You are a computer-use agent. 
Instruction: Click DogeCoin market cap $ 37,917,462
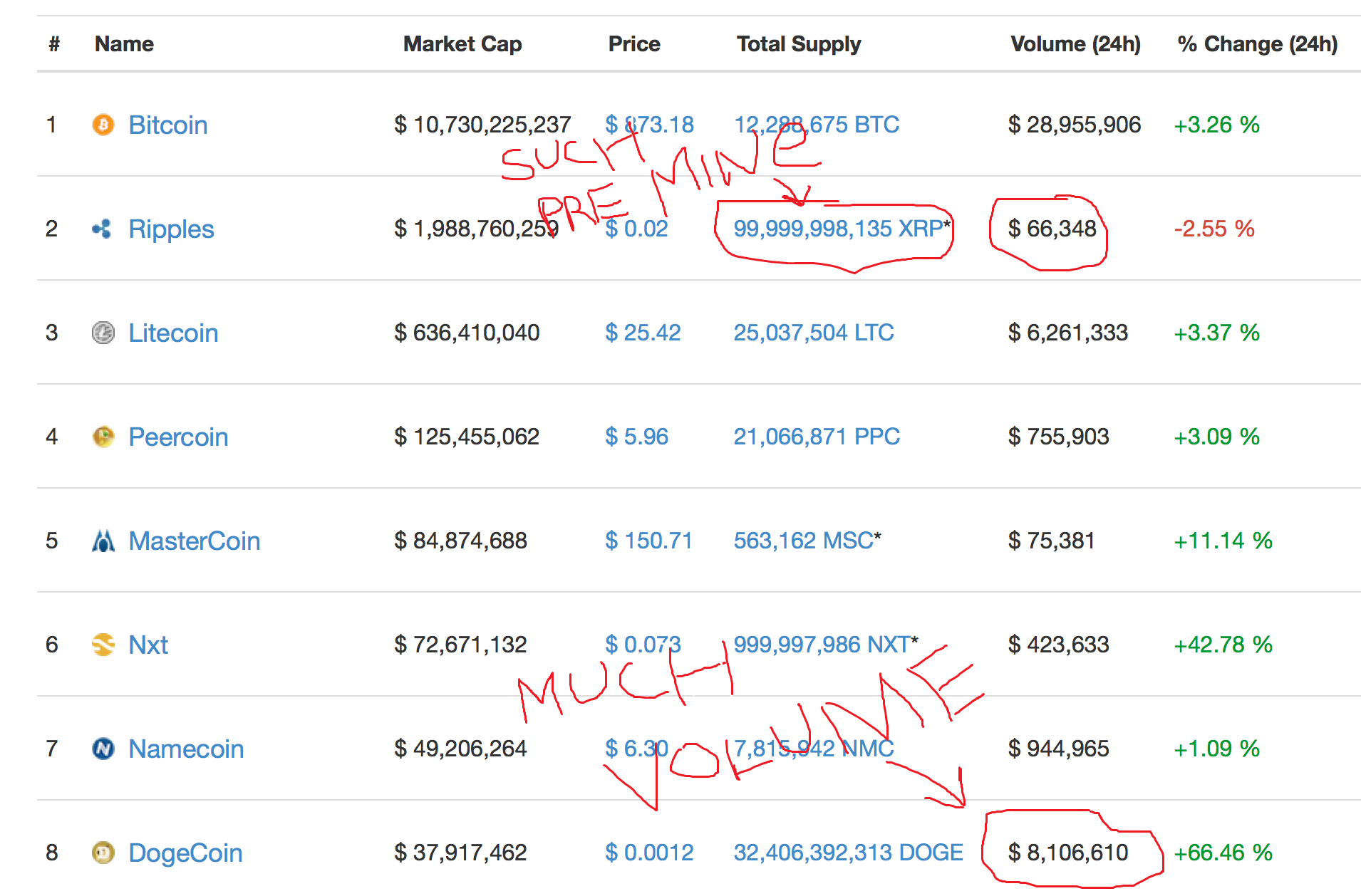click(x=460, y=853)
